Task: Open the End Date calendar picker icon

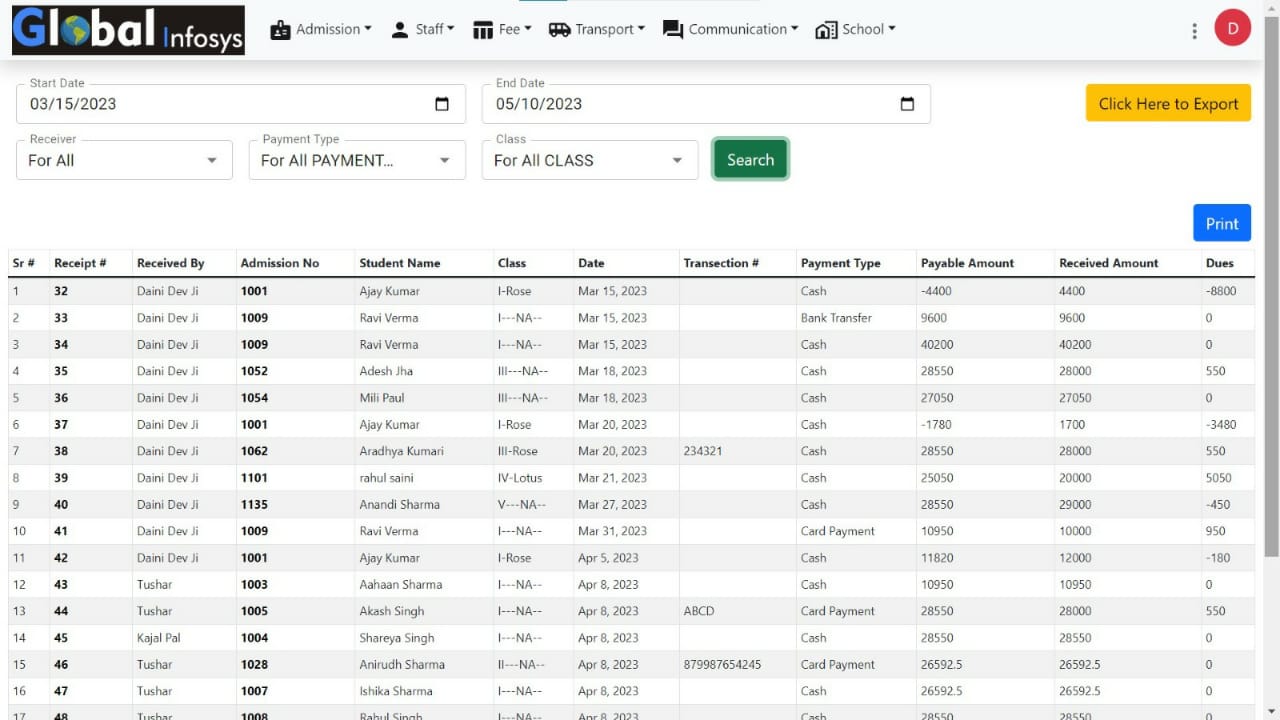Action: 907,104
